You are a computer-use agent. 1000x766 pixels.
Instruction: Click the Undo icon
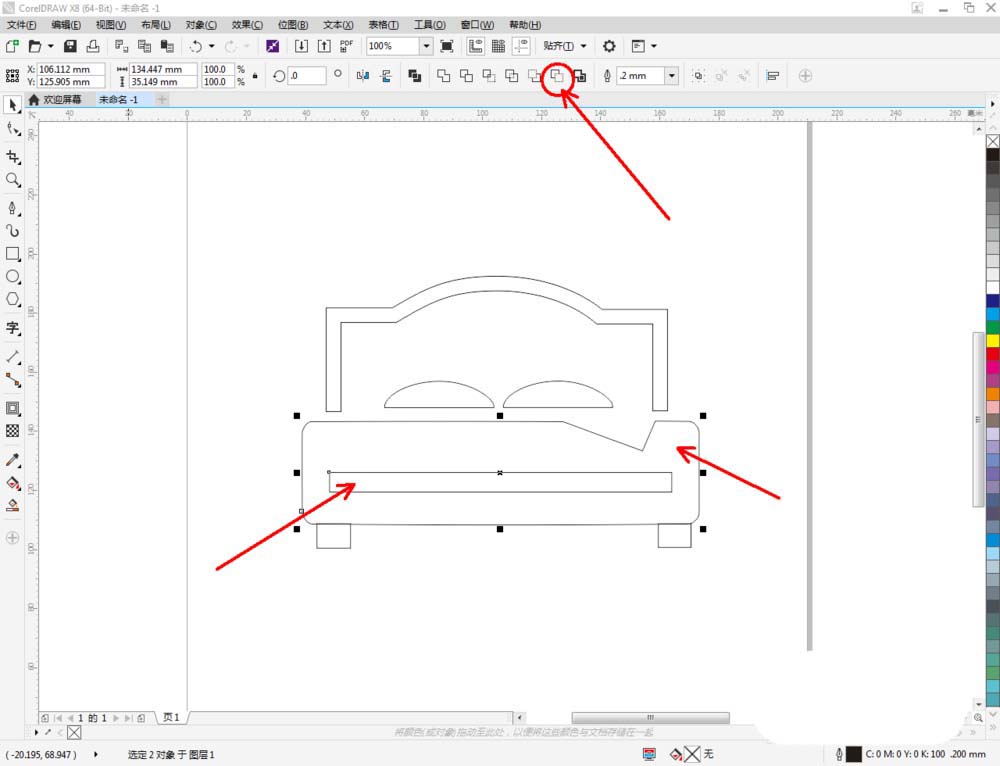click(x=196, y=46)
